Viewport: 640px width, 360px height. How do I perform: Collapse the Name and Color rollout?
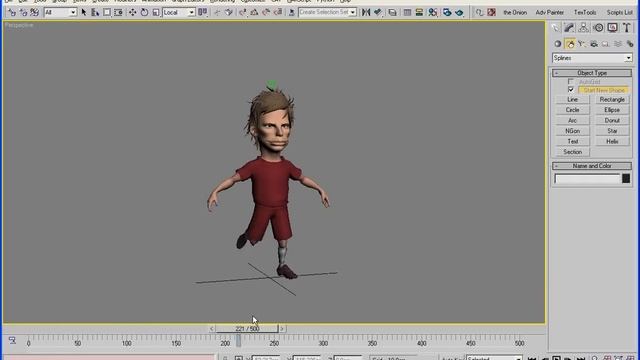click(x=592, y=166)
